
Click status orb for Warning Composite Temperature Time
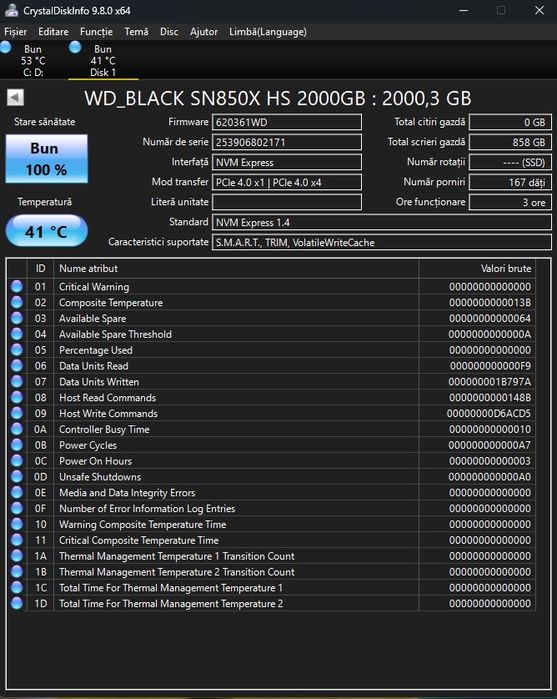point(17,524)
